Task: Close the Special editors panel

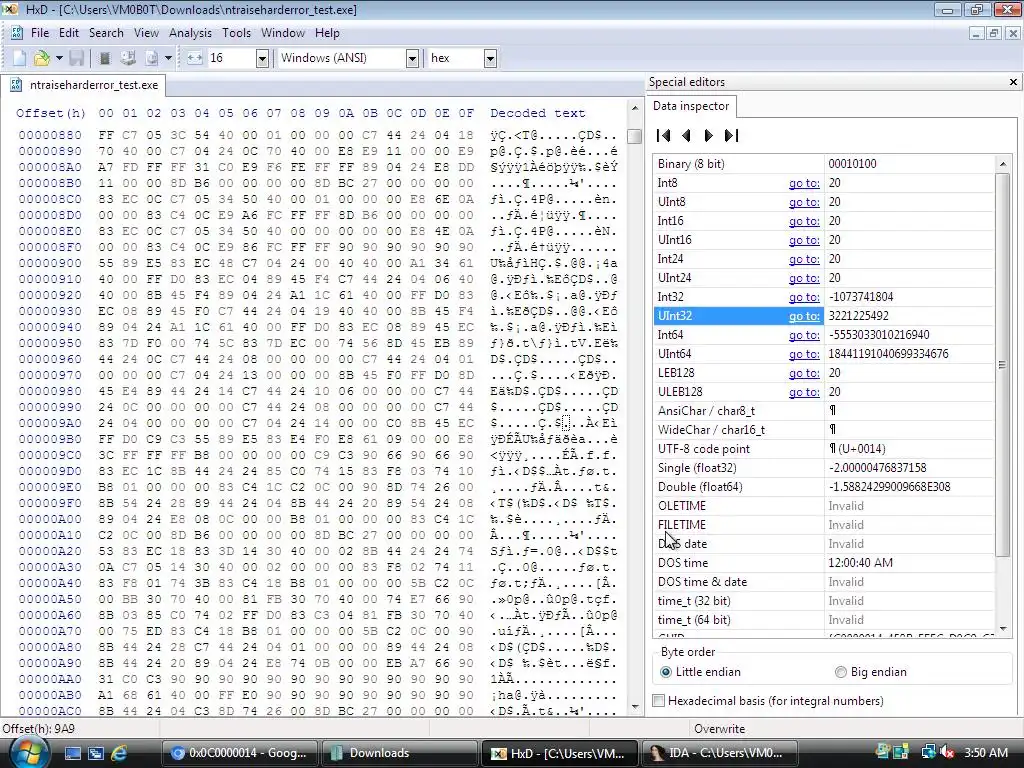Action: pos(1013,82)
